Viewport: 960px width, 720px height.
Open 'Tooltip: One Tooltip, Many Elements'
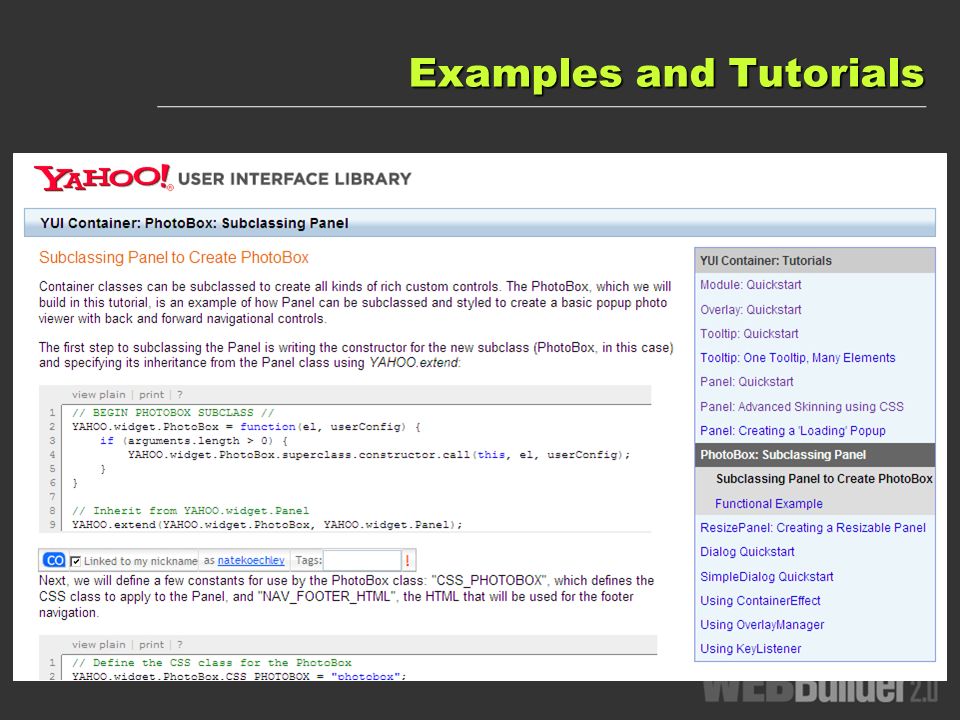pyautogui.click(x=798, y=358)
